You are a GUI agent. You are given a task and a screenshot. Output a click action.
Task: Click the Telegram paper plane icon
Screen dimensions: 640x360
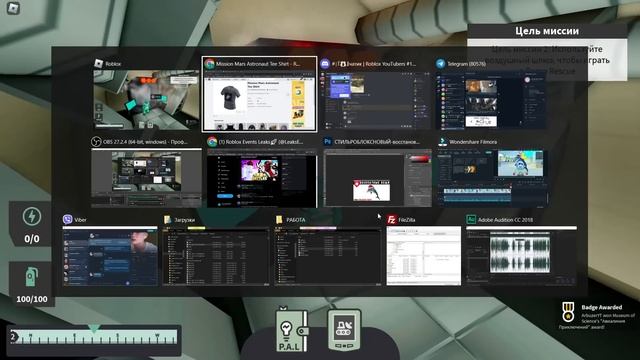click(x=440, y=64)
